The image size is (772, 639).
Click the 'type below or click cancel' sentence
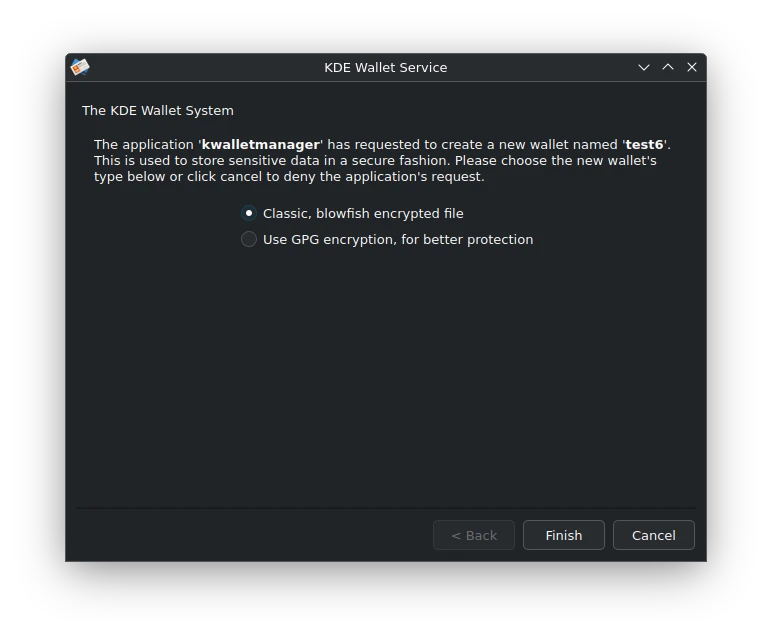[x=289, y=177]
